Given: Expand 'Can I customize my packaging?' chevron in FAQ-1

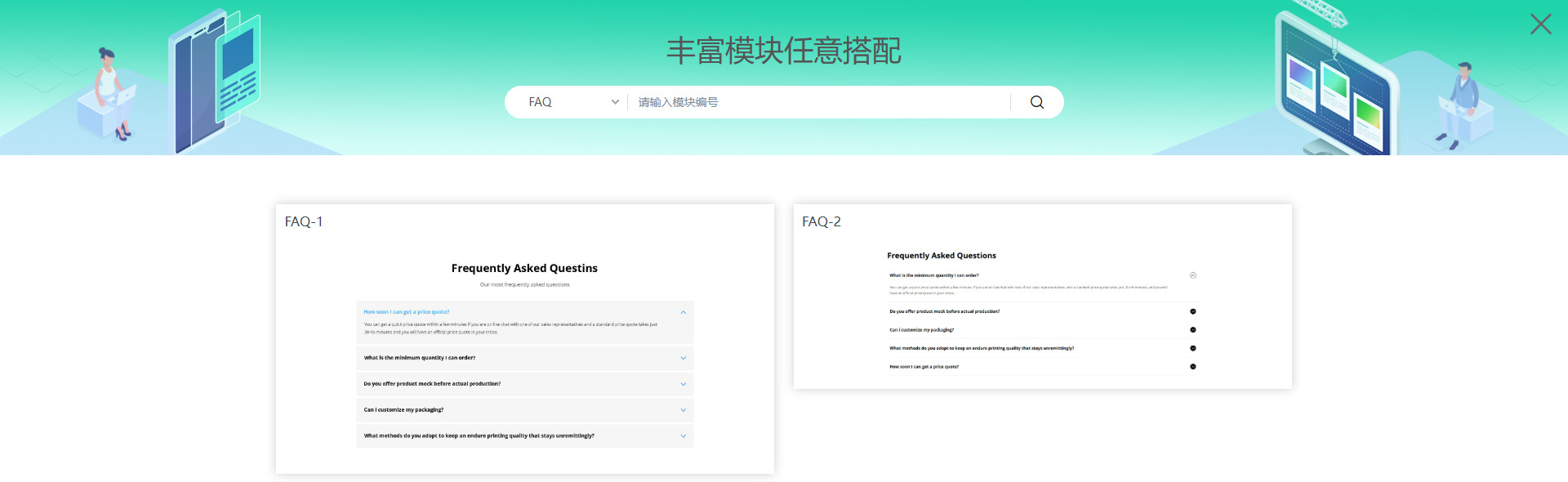Looking at the screenshot, I should [x=683, y=410].
